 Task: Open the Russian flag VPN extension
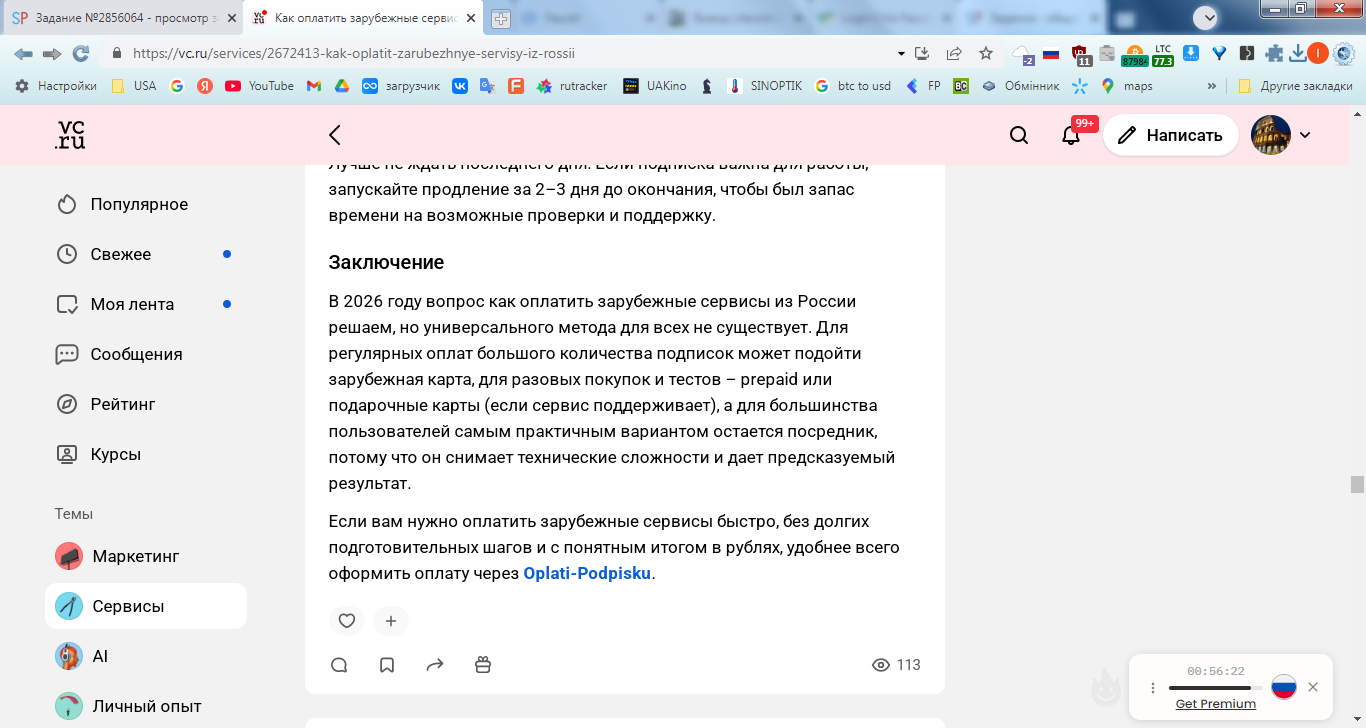pyautogui.click(x=1050, y=54)
